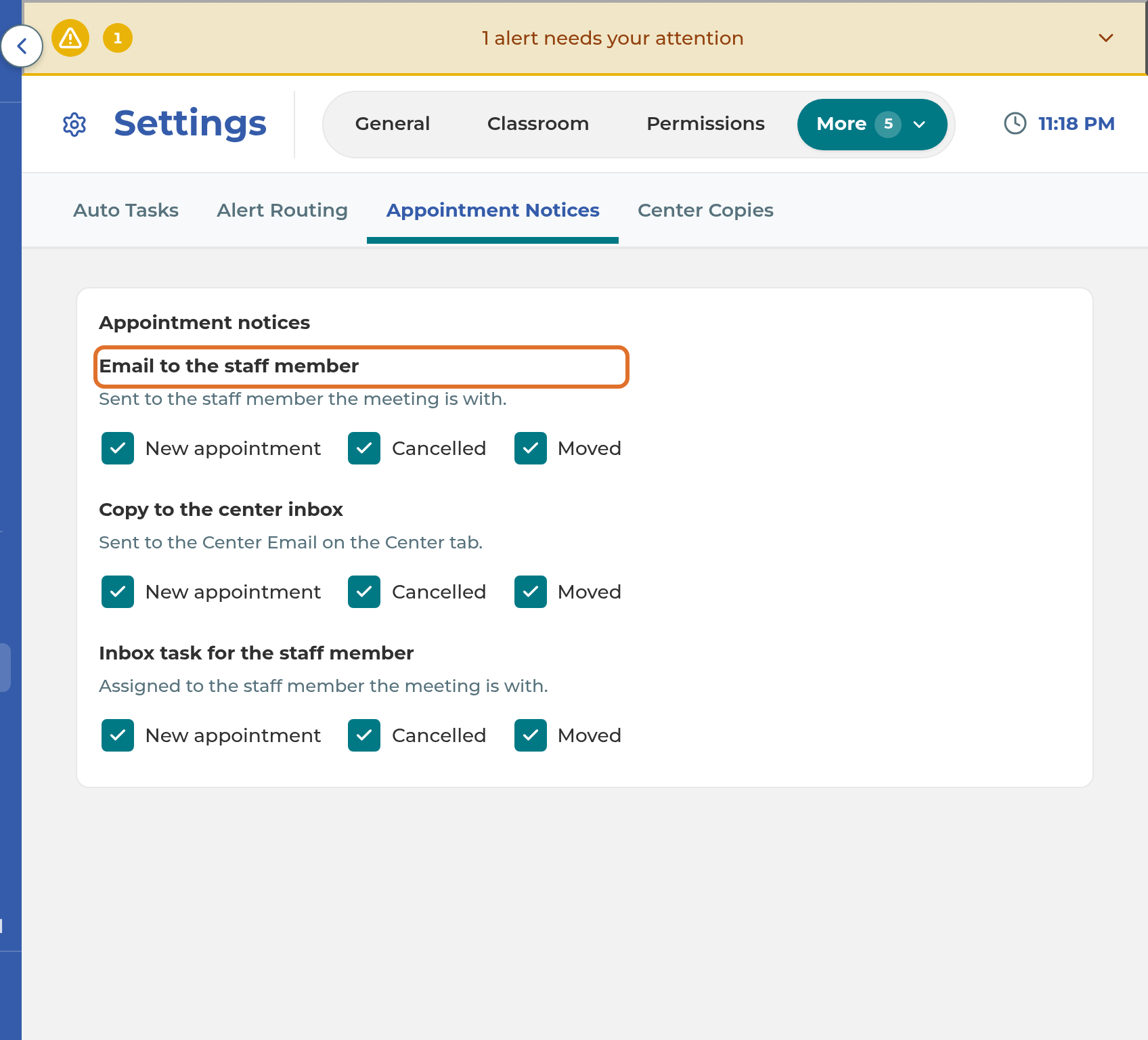Uncheck staff email Cancelled notice
1148x1040 pixels.
click(364, 448)
